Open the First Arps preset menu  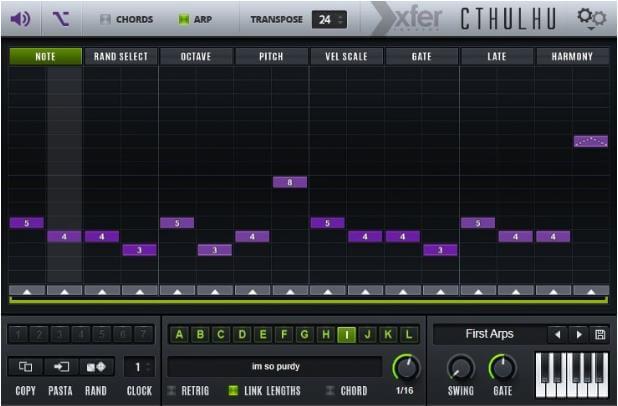click(490, 334)
